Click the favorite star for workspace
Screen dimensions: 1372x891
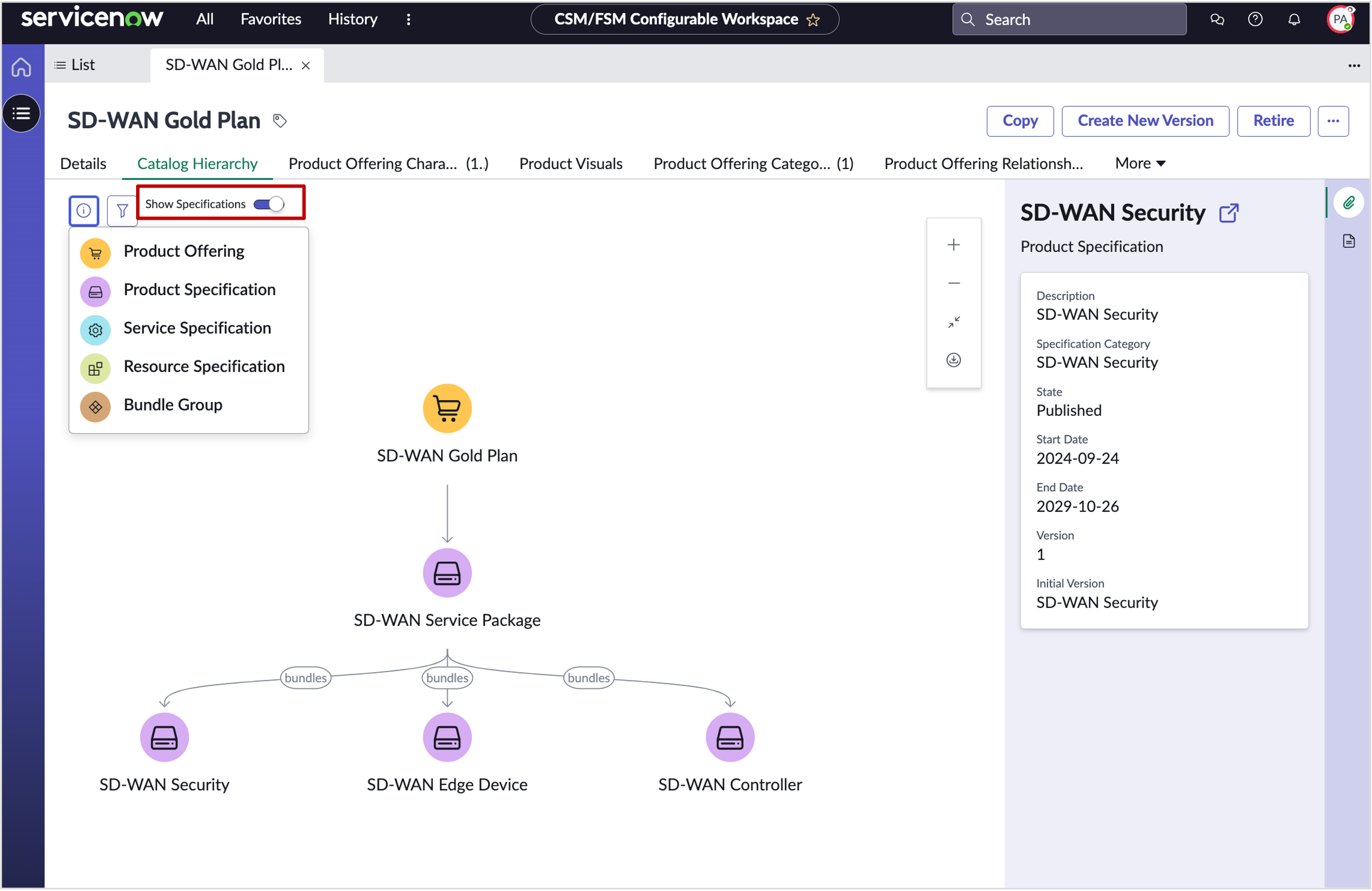click(x=813, y=19)
